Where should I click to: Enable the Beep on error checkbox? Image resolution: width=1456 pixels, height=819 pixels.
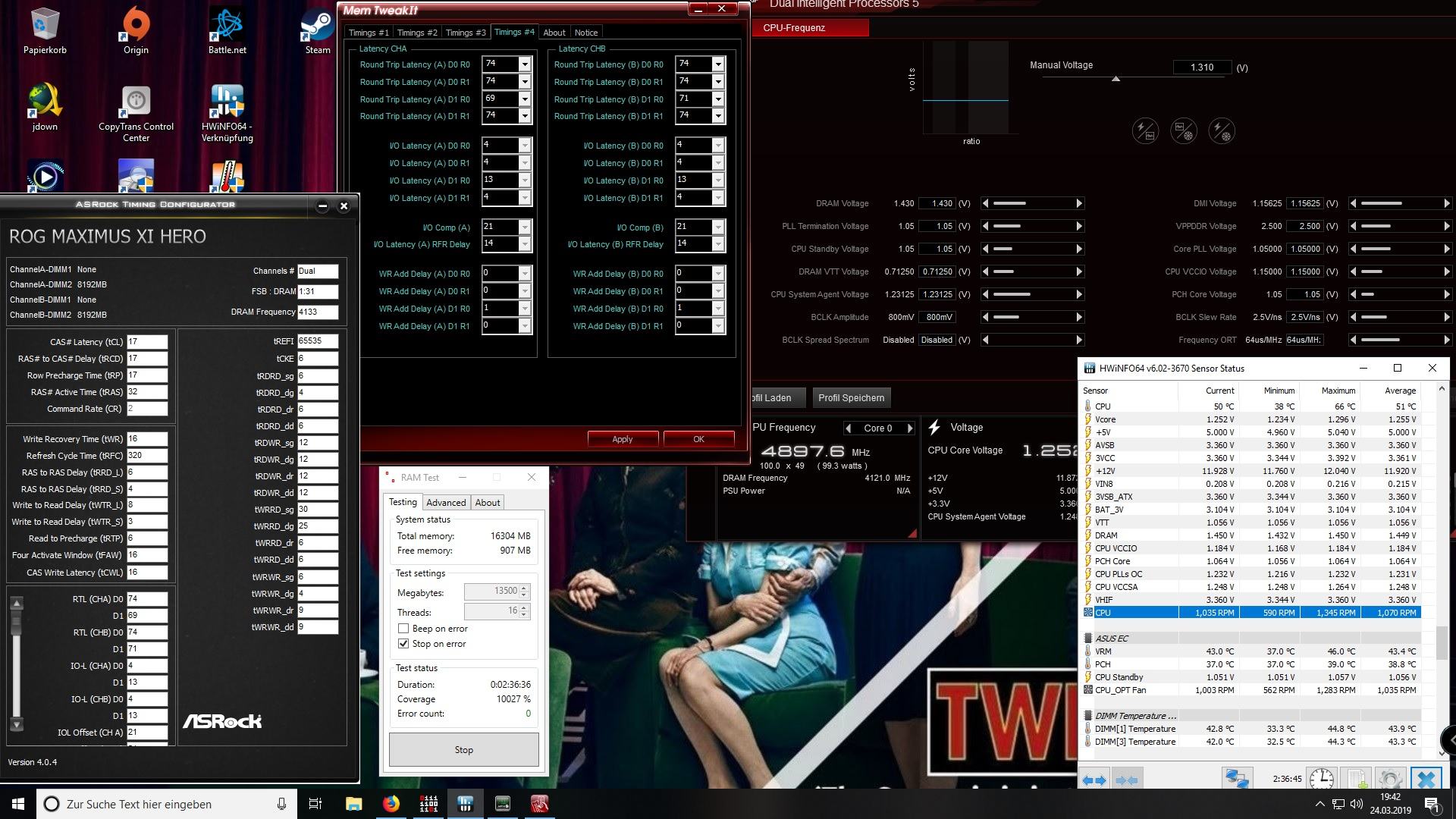point(403,629)
